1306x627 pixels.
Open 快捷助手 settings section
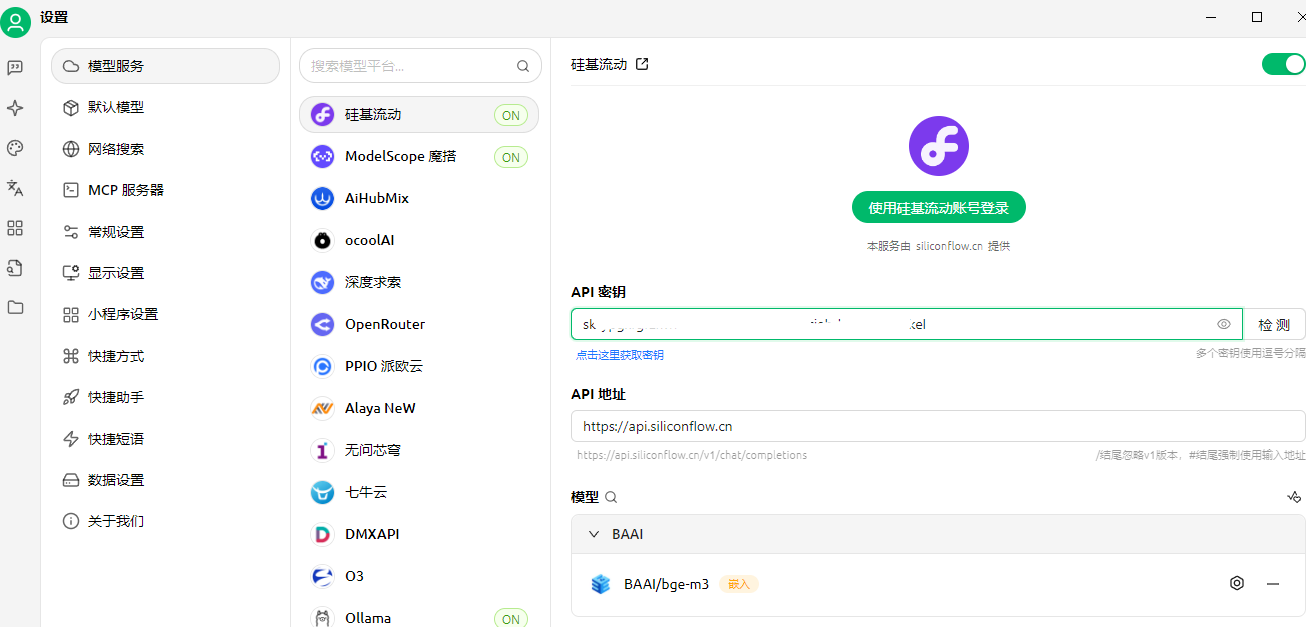click(165, 397)
